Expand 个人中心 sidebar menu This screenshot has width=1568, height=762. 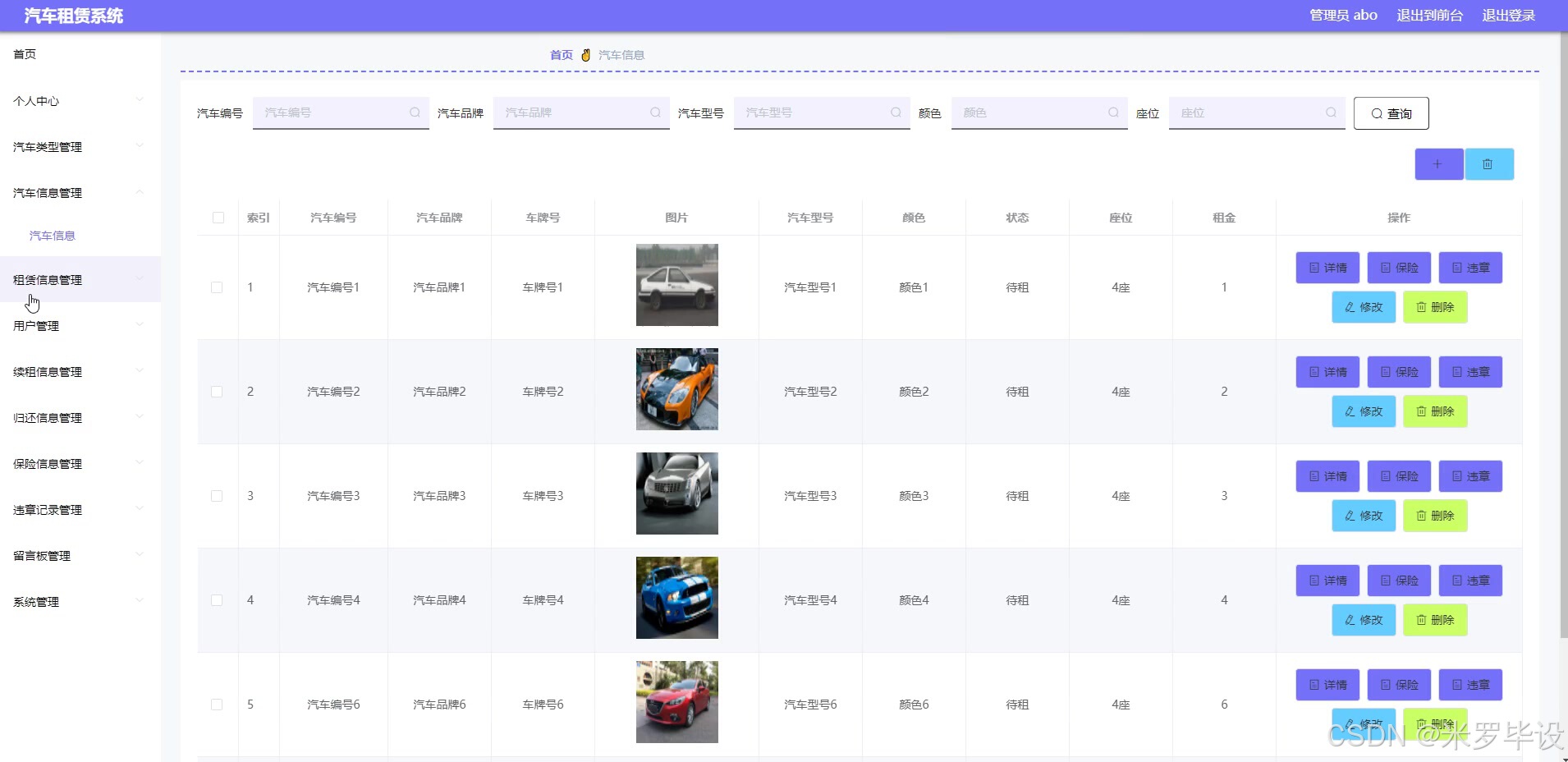coord(80,101)
